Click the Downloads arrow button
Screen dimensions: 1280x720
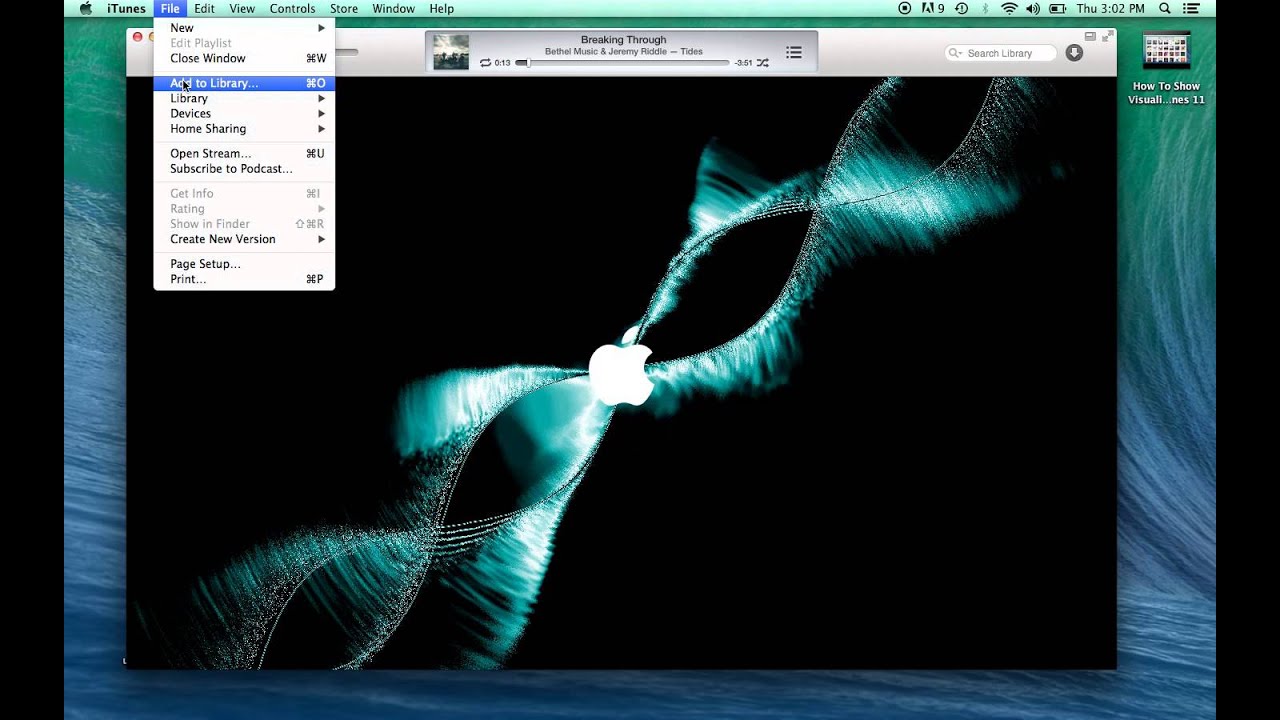[1074, 53]
